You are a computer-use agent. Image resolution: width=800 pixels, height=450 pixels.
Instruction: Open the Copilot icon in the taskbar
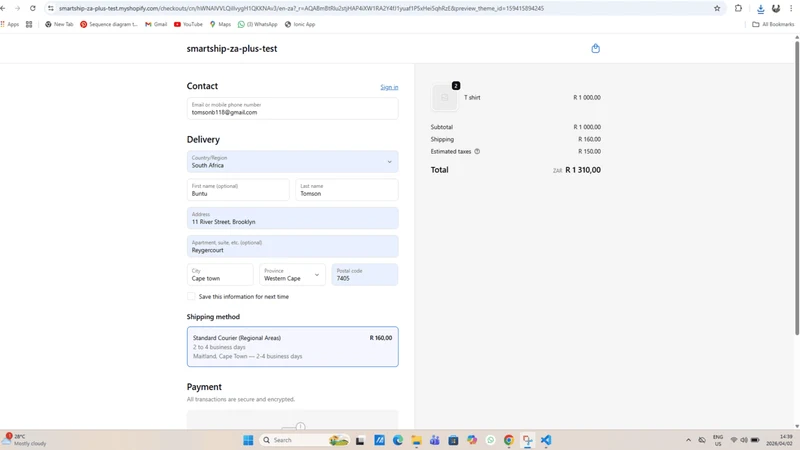(472, 440)
